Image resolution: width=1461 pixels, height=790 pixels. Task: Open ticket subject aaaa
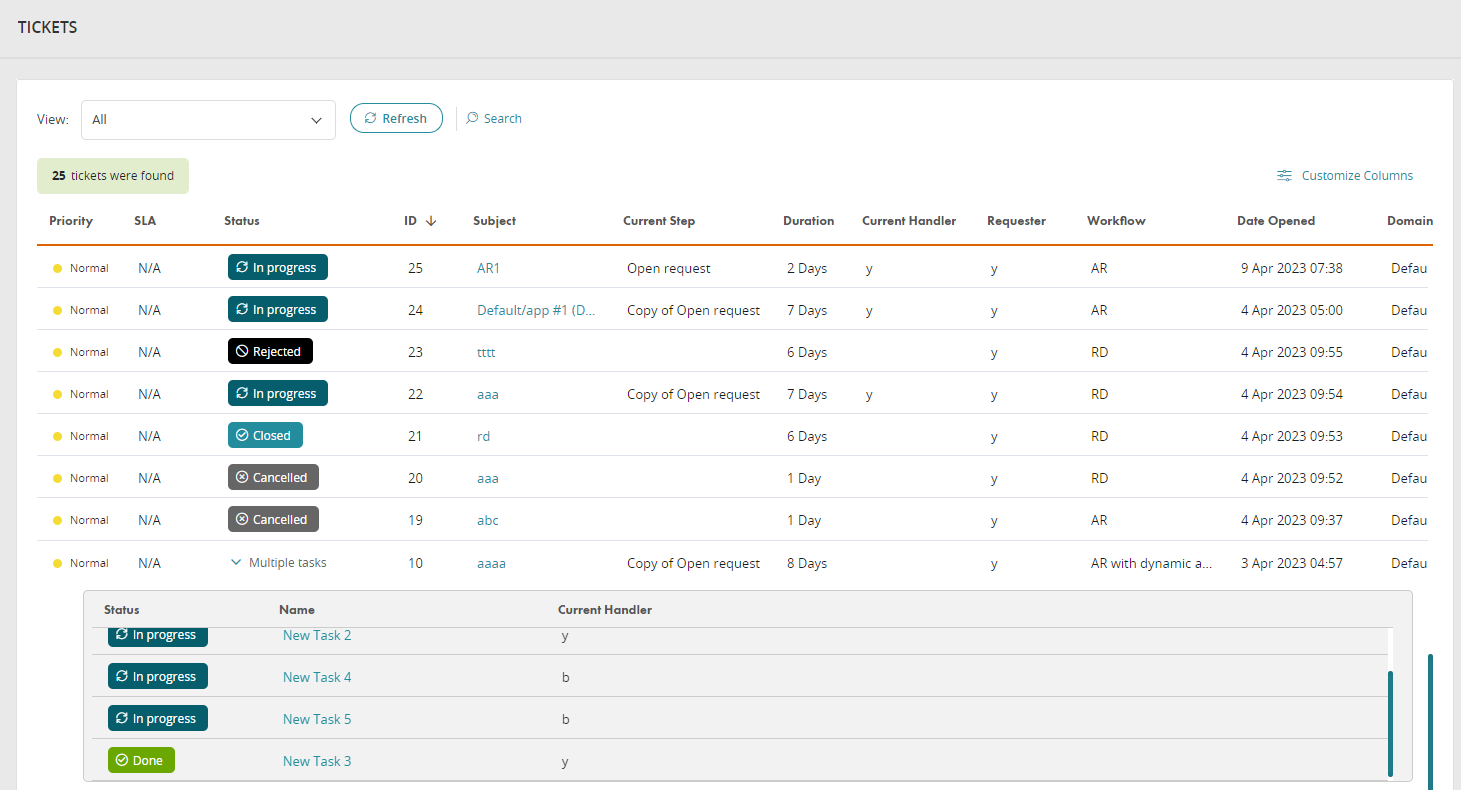tap(491, 563)
